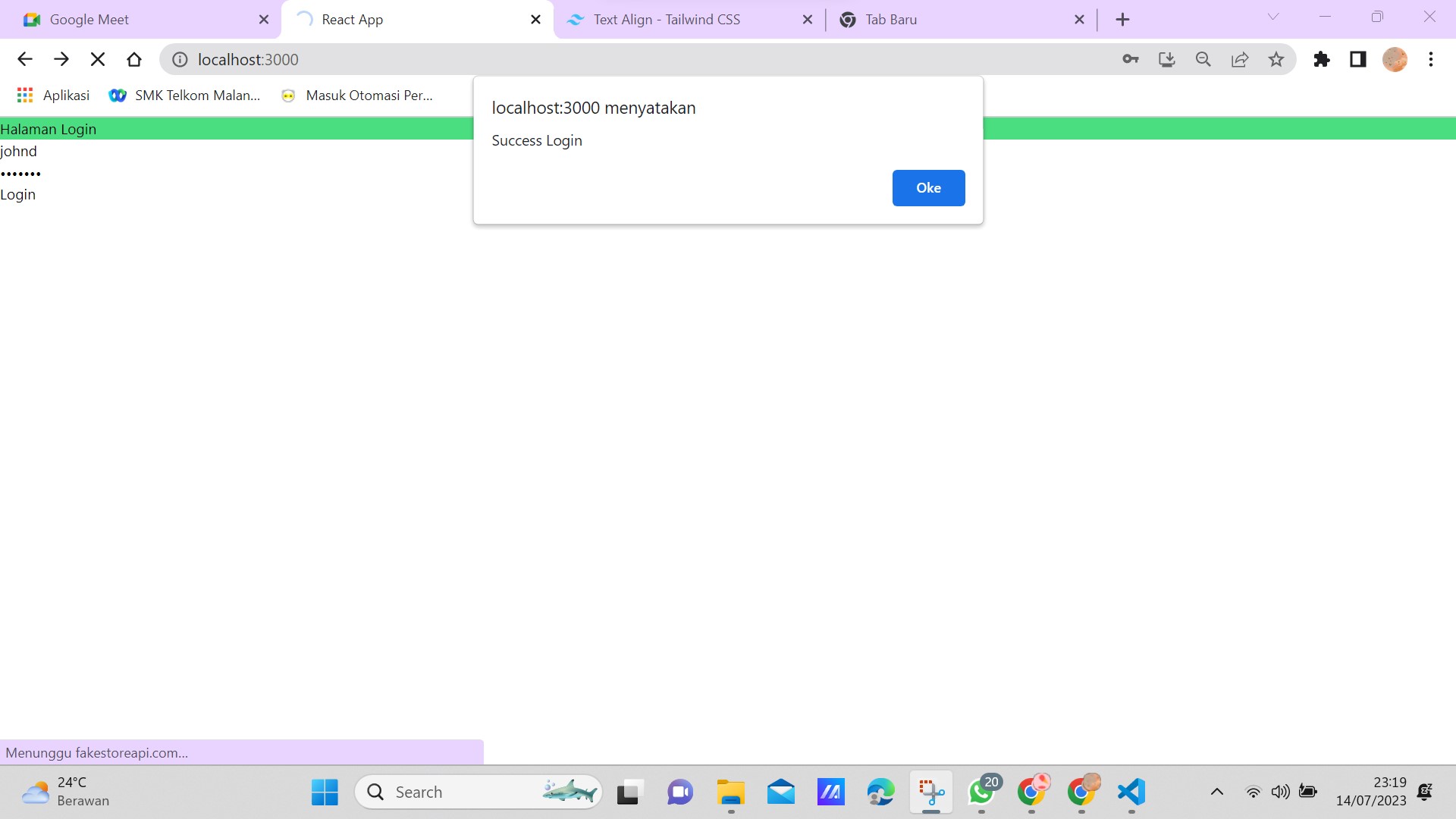1456x819 pixels.
Task: Navigate back using the back arrow
Action: pos(25,59)
